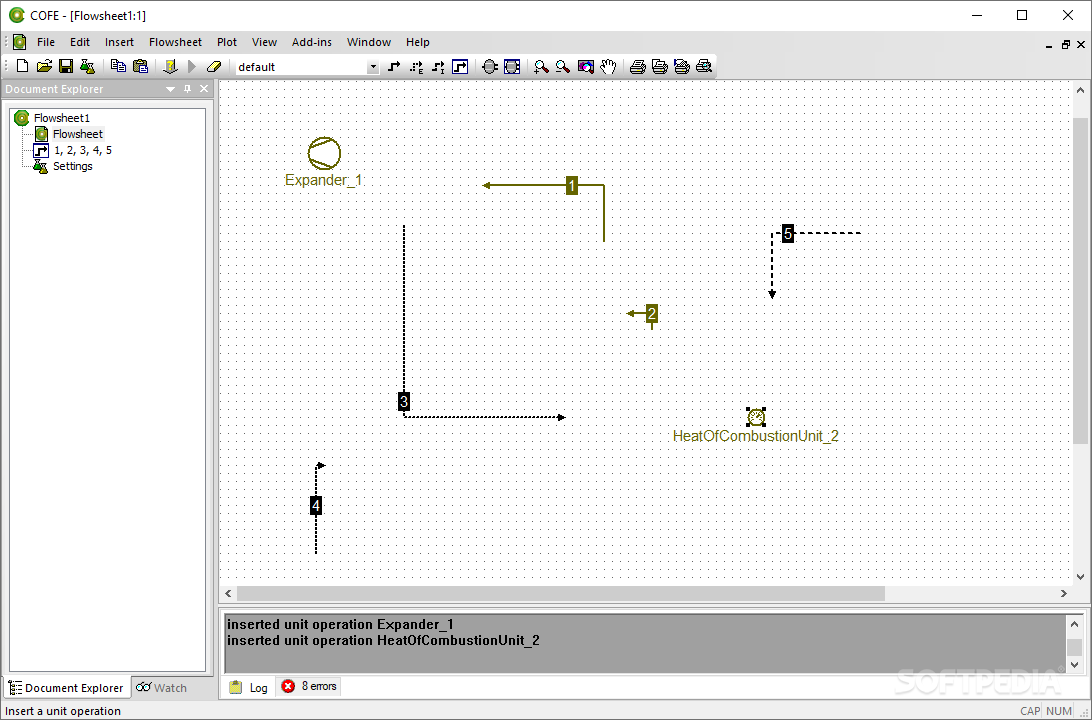Click the canvas scroll right arrow
Image resolution: width=1092 pixels, height=720 pixels.
1063,593
